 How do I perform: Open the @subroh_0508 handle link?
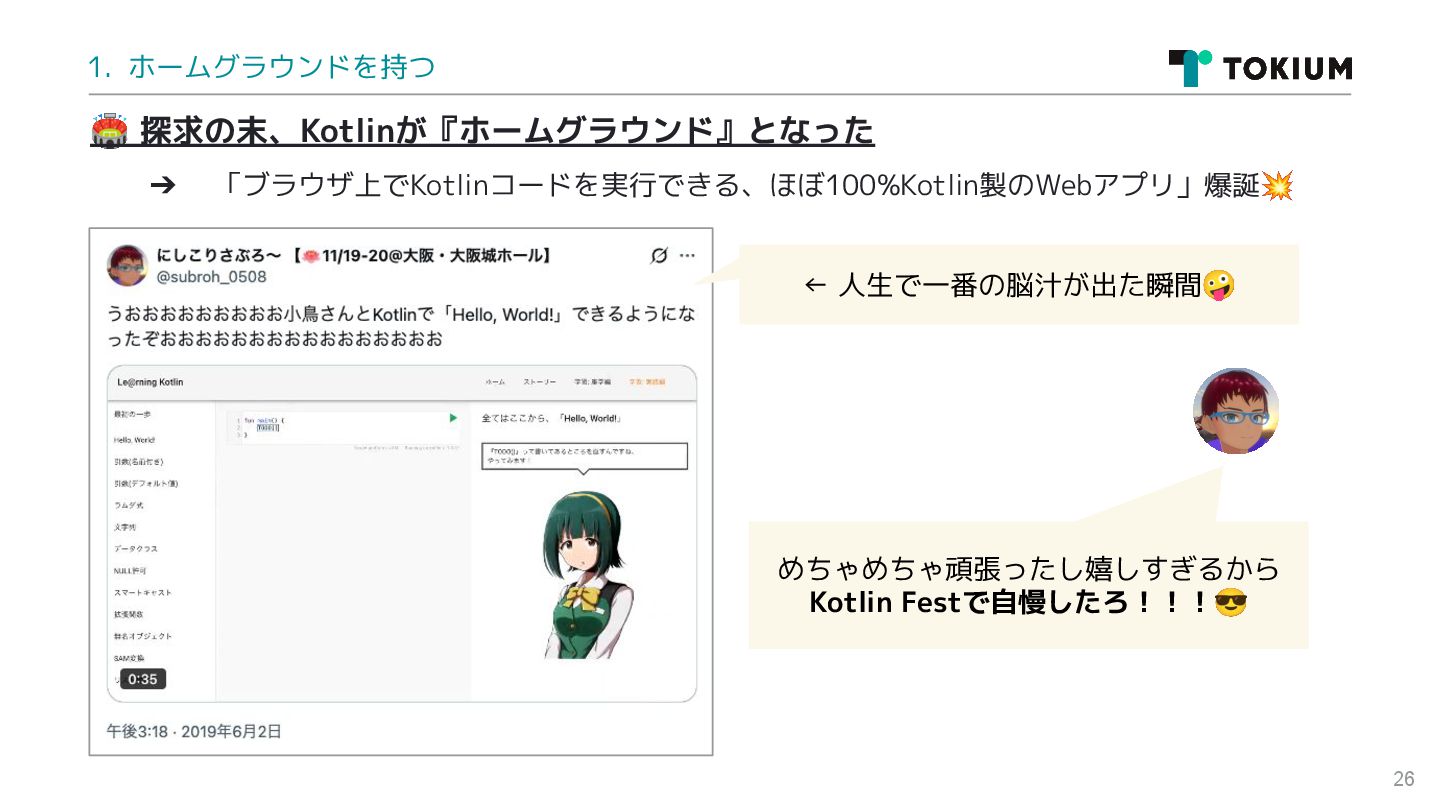click(x=211, y=277)
